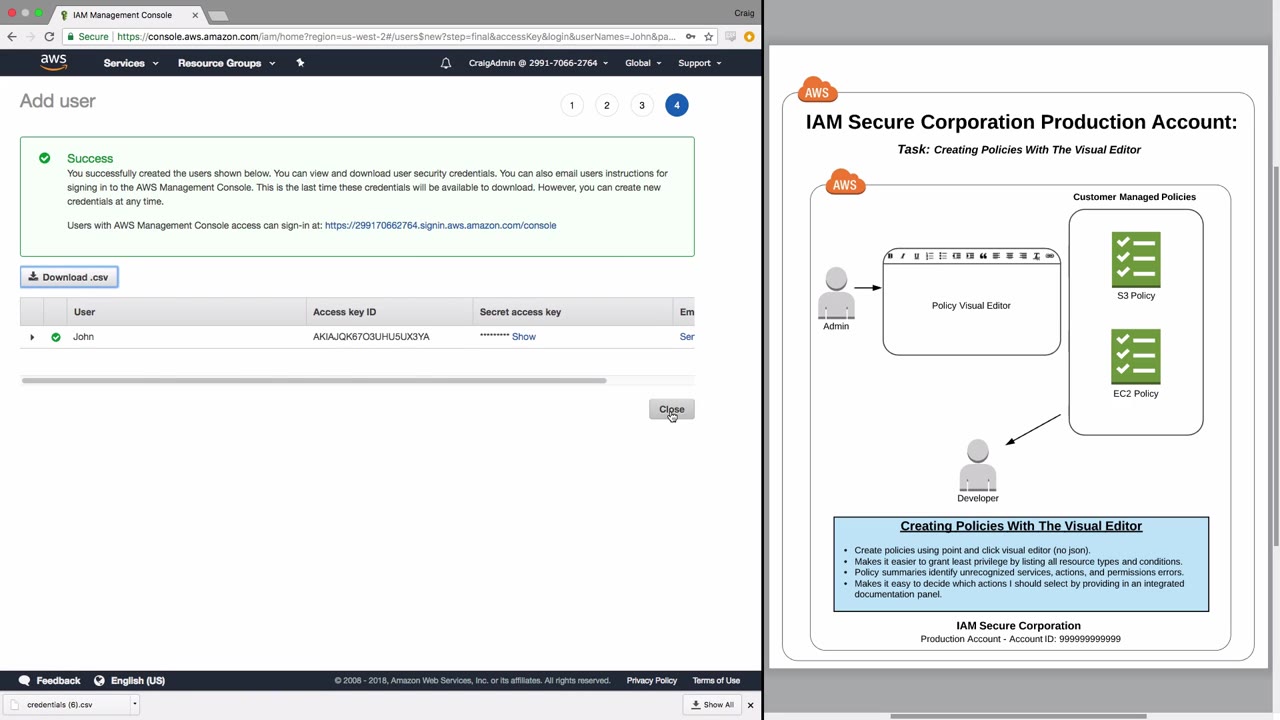Screen dimensions: 1280x720
Task: Open AWS notifications bell
Action: pos(446,63)
